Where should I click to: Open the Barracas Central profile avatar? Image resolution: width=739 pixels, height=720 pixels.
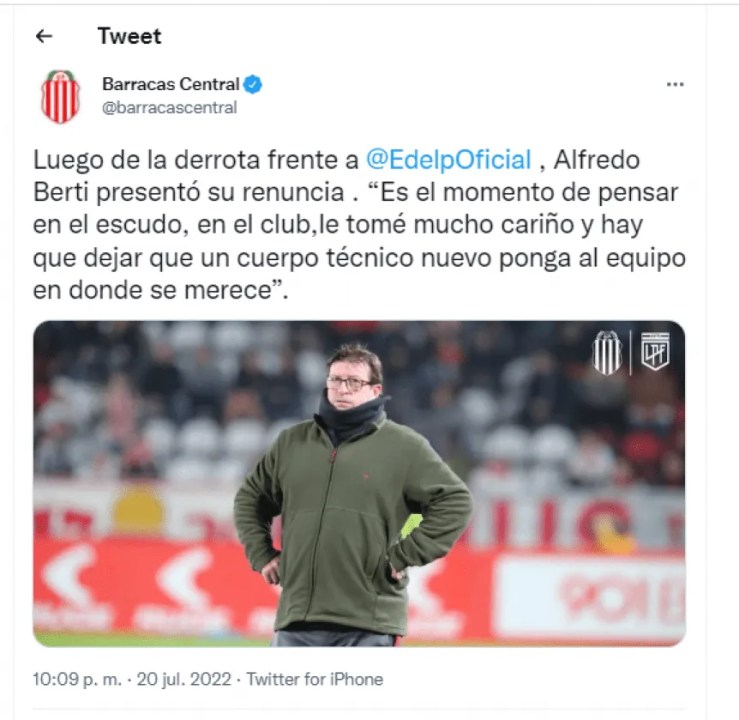(60, 97)
